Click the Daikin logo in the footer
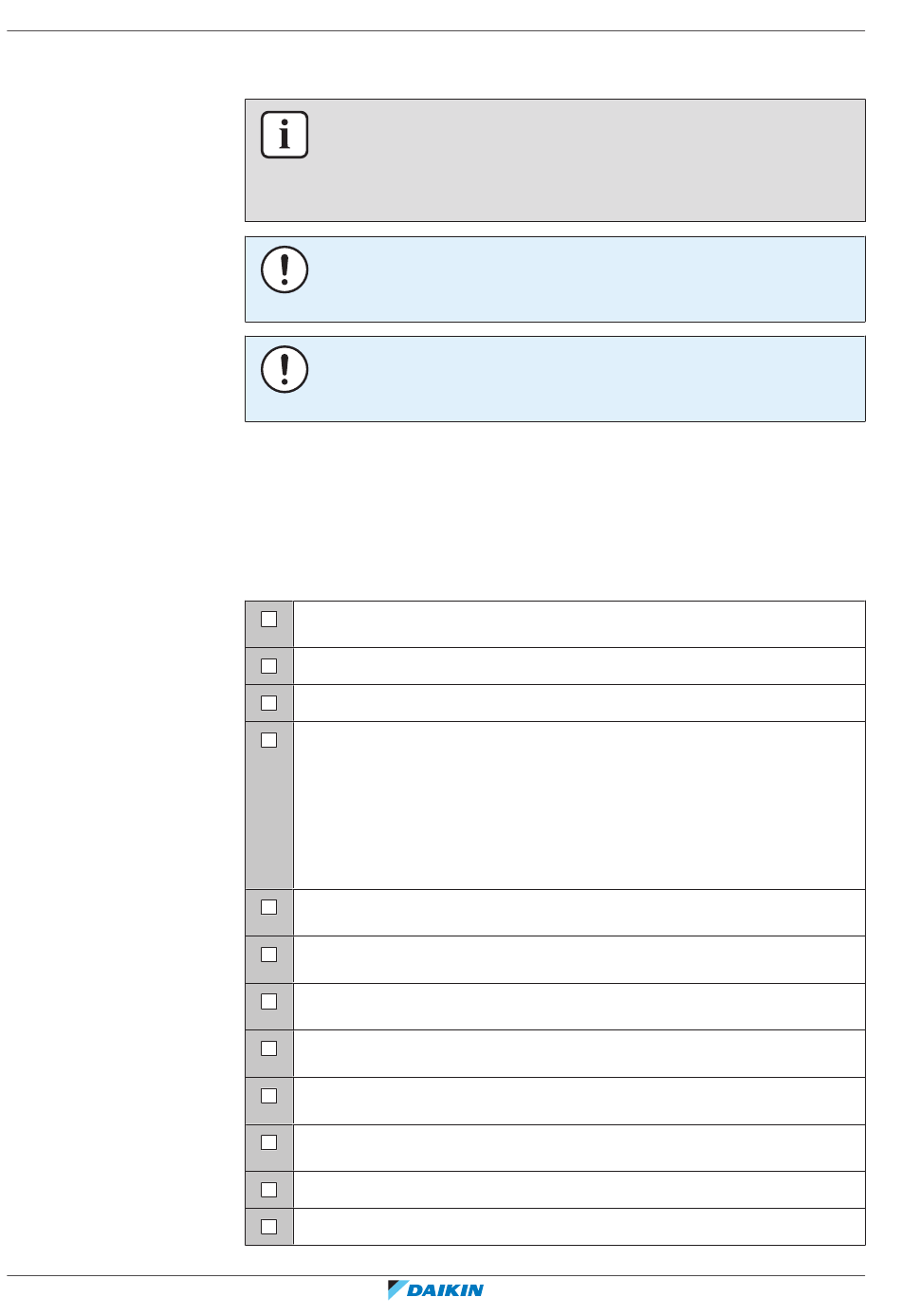Viewport: 901px width, 1316px height. point(436,1289)
